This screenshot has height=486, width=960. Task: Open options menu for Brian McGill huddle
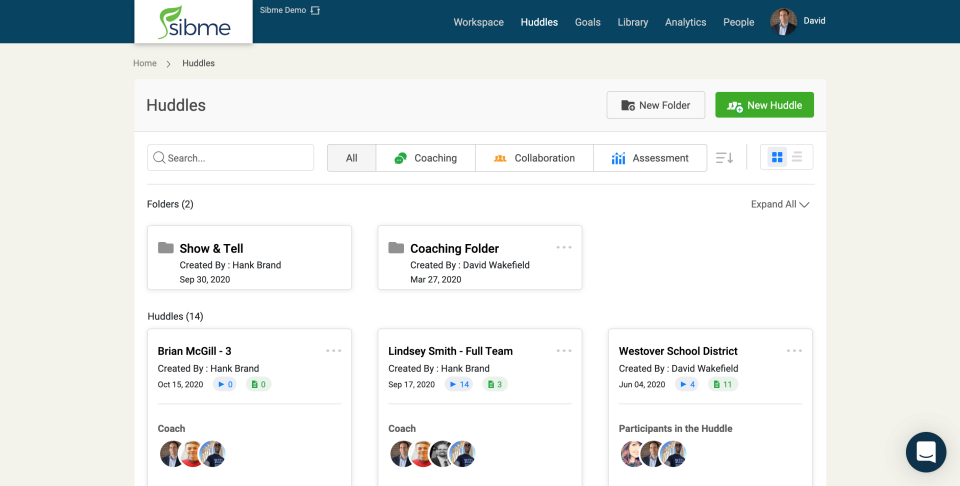pyautogui.click(x=334, y=351)
